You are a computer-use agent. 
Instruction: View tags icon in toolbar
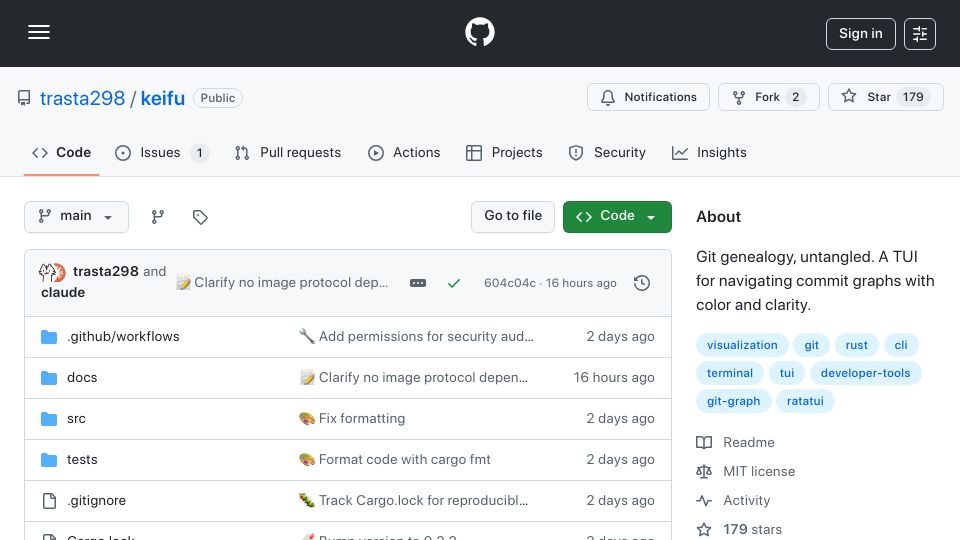[x=200, y=217]
